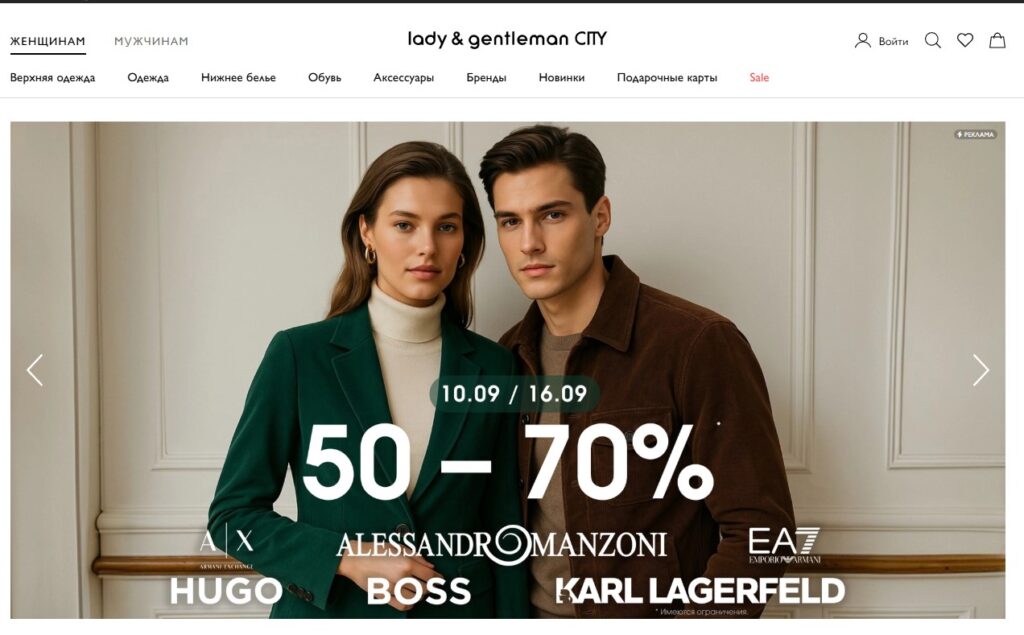Screen dimensions: 1024x635
Task: Go to the Новинки section
Action: pos(562,78)
